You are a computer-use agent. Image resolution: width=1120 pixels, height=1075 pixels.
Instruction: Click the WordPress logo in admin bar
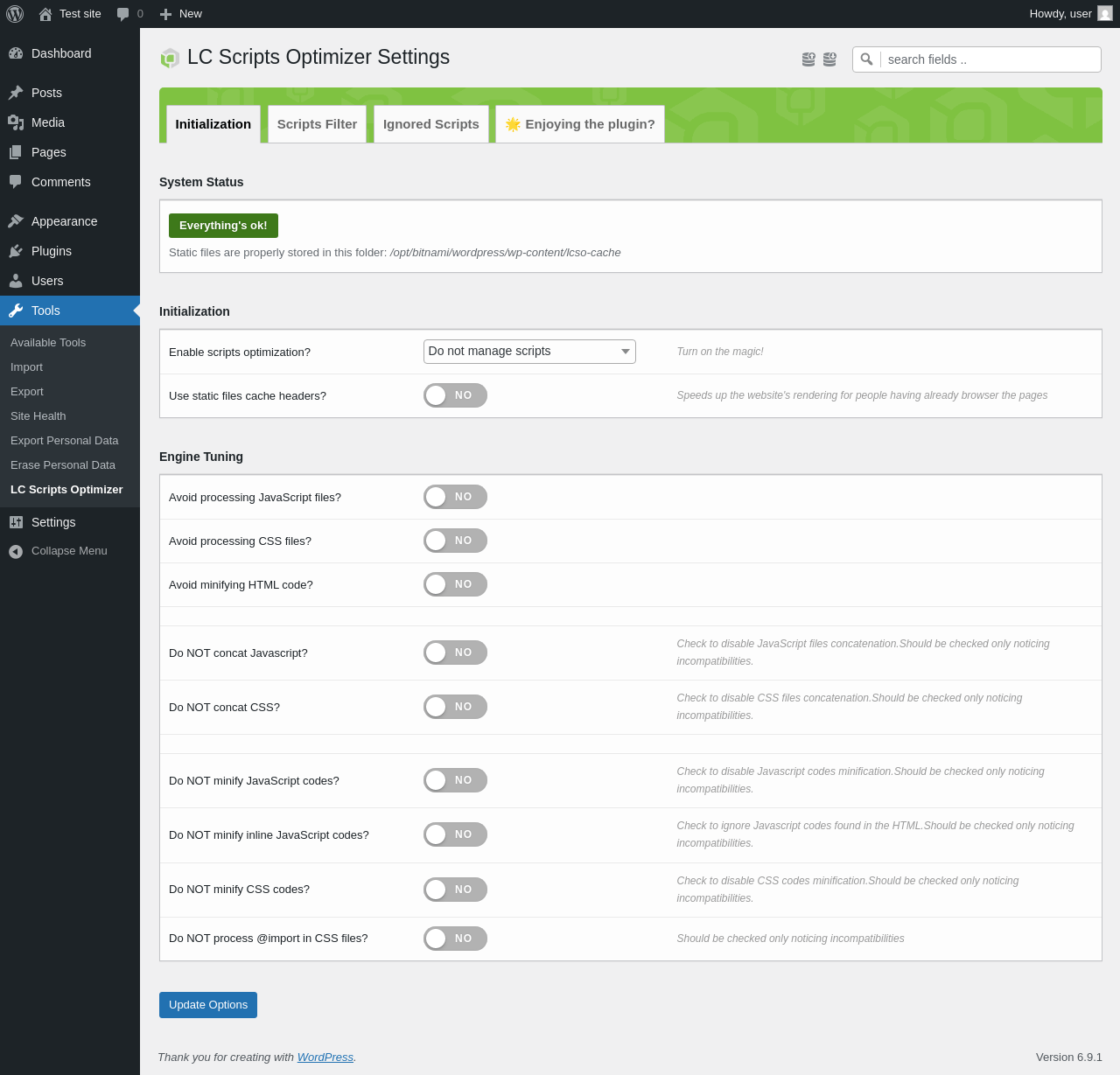click(15, 14)
